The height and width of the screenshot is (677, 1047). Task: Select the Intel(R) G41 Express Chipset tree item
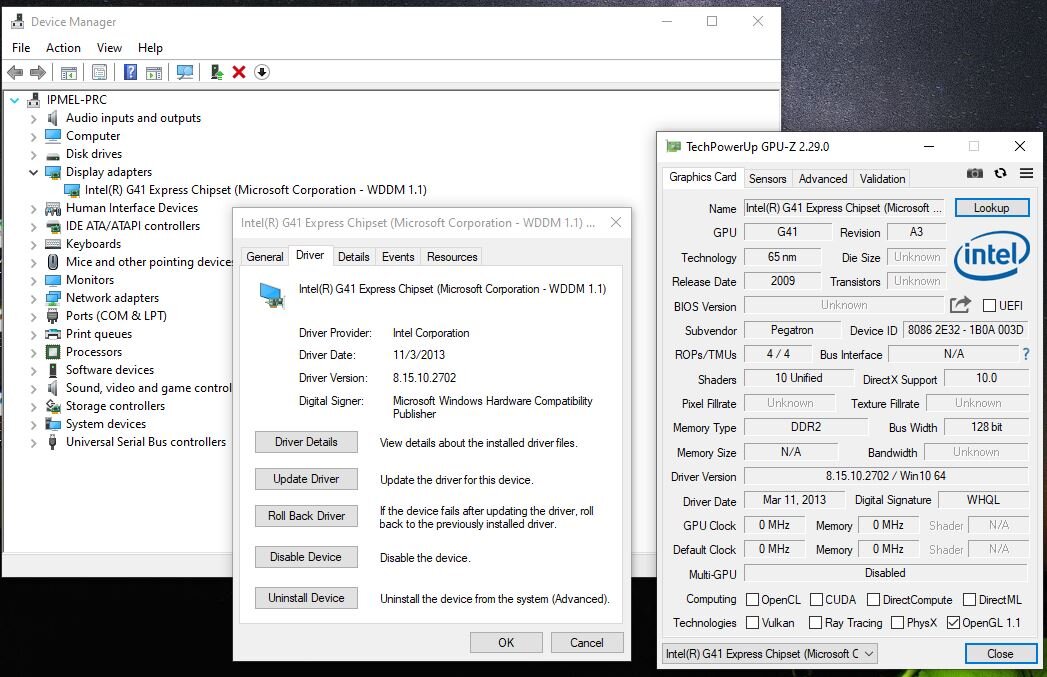tap(255, 190)
